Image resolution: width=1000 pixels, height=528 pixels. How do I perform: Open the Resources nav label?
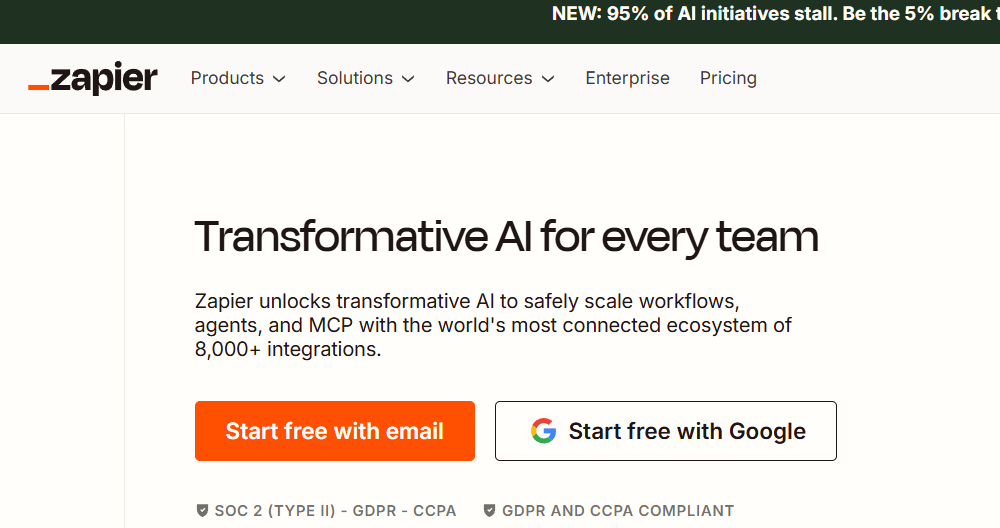click(x=489, y=78)
